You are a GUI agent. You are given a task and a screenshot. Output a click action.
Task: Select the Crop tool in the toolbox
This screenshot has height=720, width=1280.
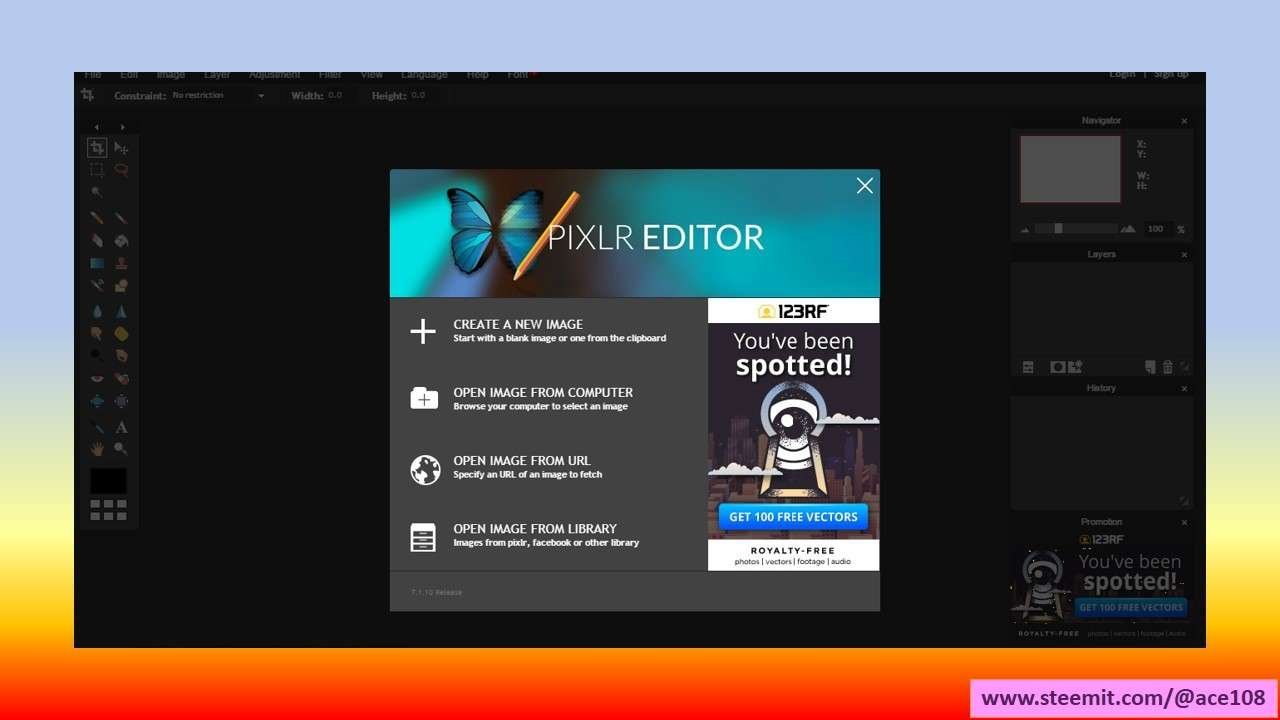click(97, 148)
